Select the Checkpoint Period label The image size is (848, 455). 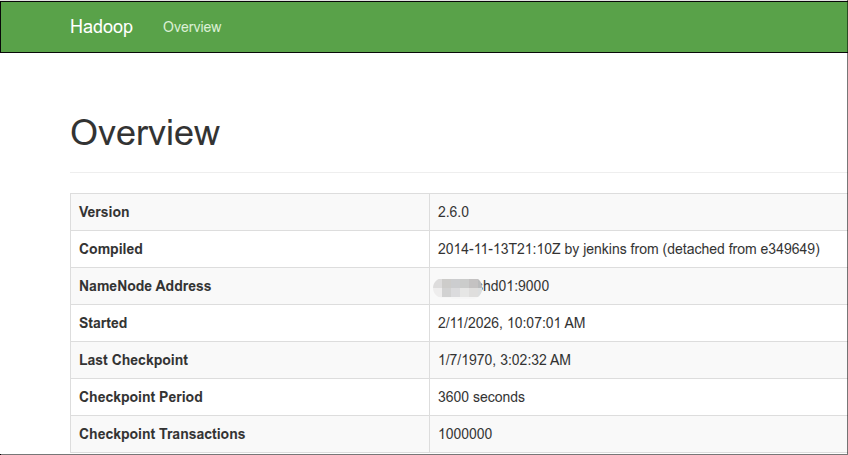point(140,397)
